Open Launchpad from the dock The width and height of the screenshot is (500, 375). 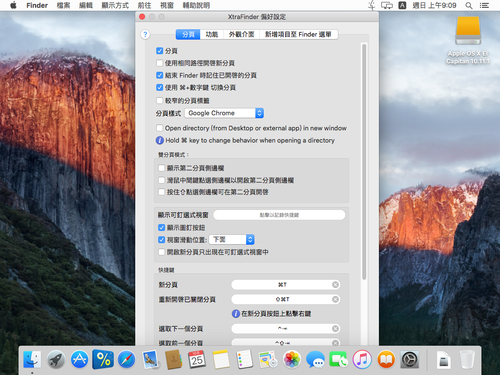[55, 360]
